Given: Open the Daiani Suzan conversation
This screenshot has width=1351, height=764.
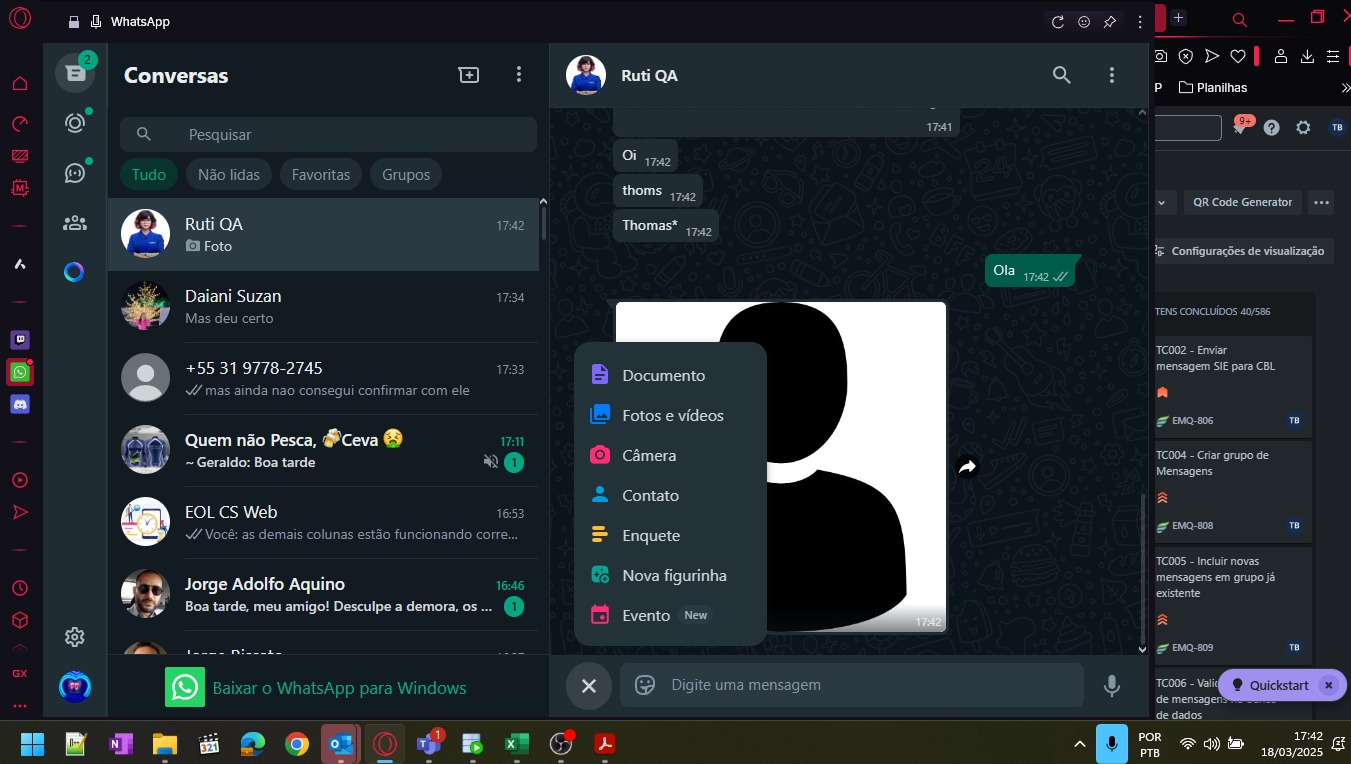Looking at the screenshot, I should click(x=323, y=306).
